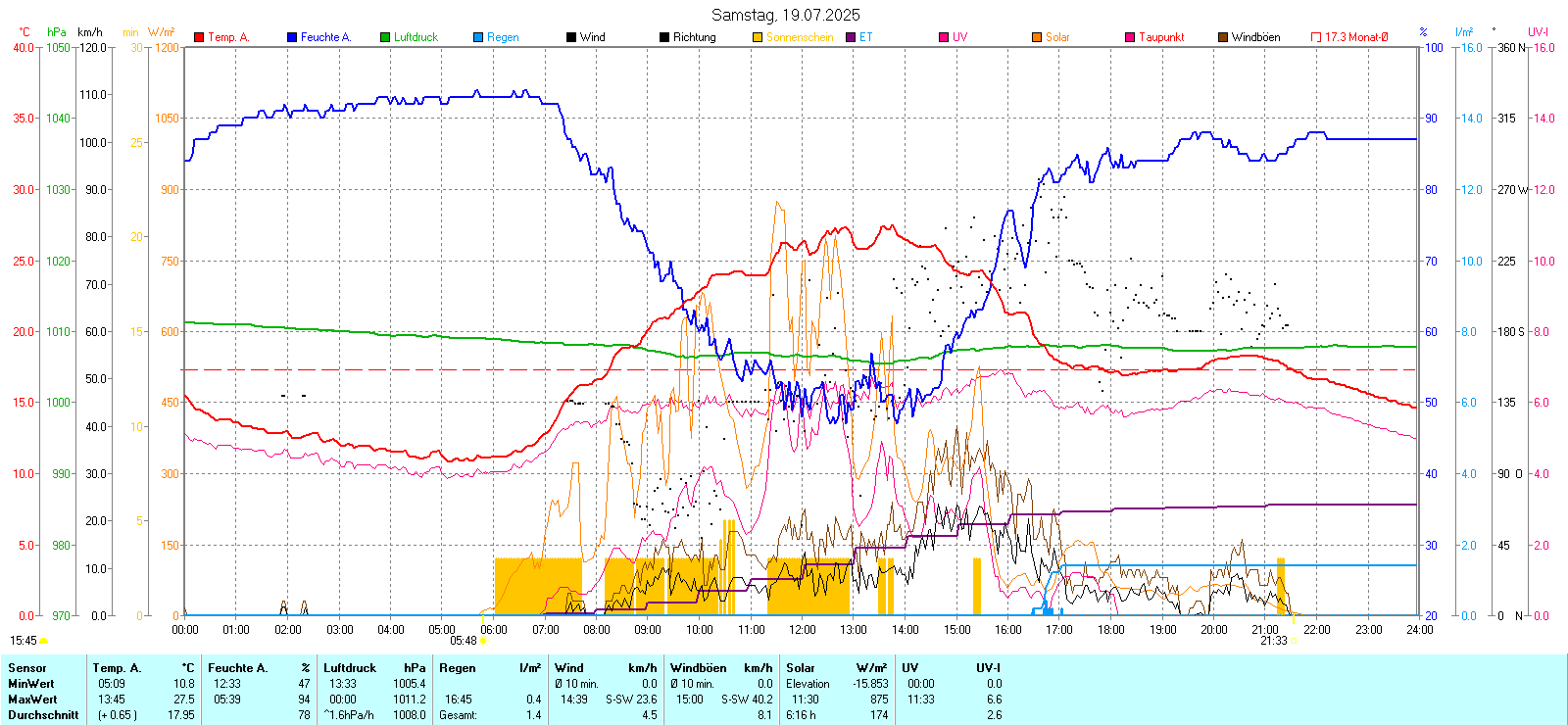
Task: Select the Taupunkt legend label
Action: (x=1161, y=37)
